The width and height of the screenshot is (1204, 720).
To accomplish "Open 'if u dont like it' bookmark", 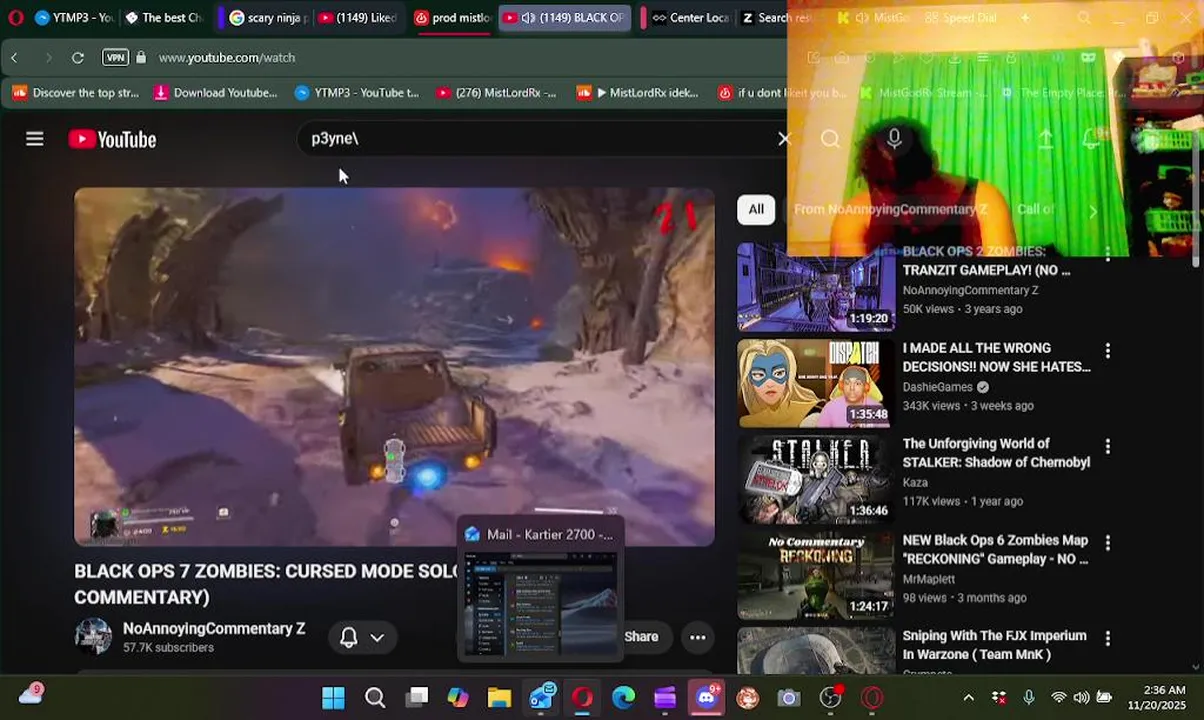I will coord(782,93).
